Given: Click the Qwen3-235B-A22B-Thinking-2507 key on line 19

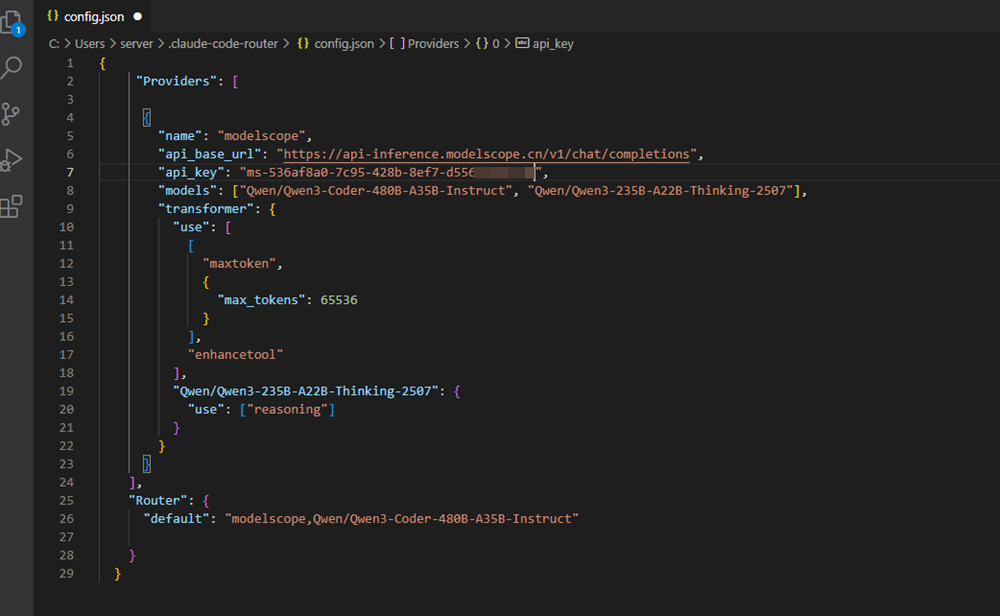Looking at the screenshot, I should 306,391.
